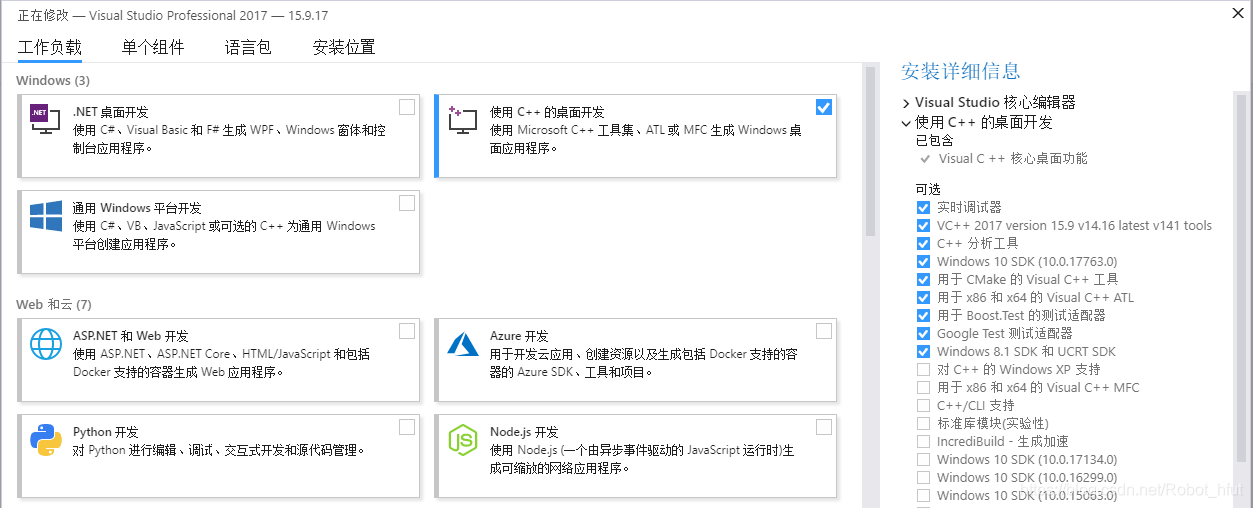The height and width of the screenshot is (508, 1253).
Task: Uncheck 用于 Boost.Test 的测试适配器
Action: (923, 315)
